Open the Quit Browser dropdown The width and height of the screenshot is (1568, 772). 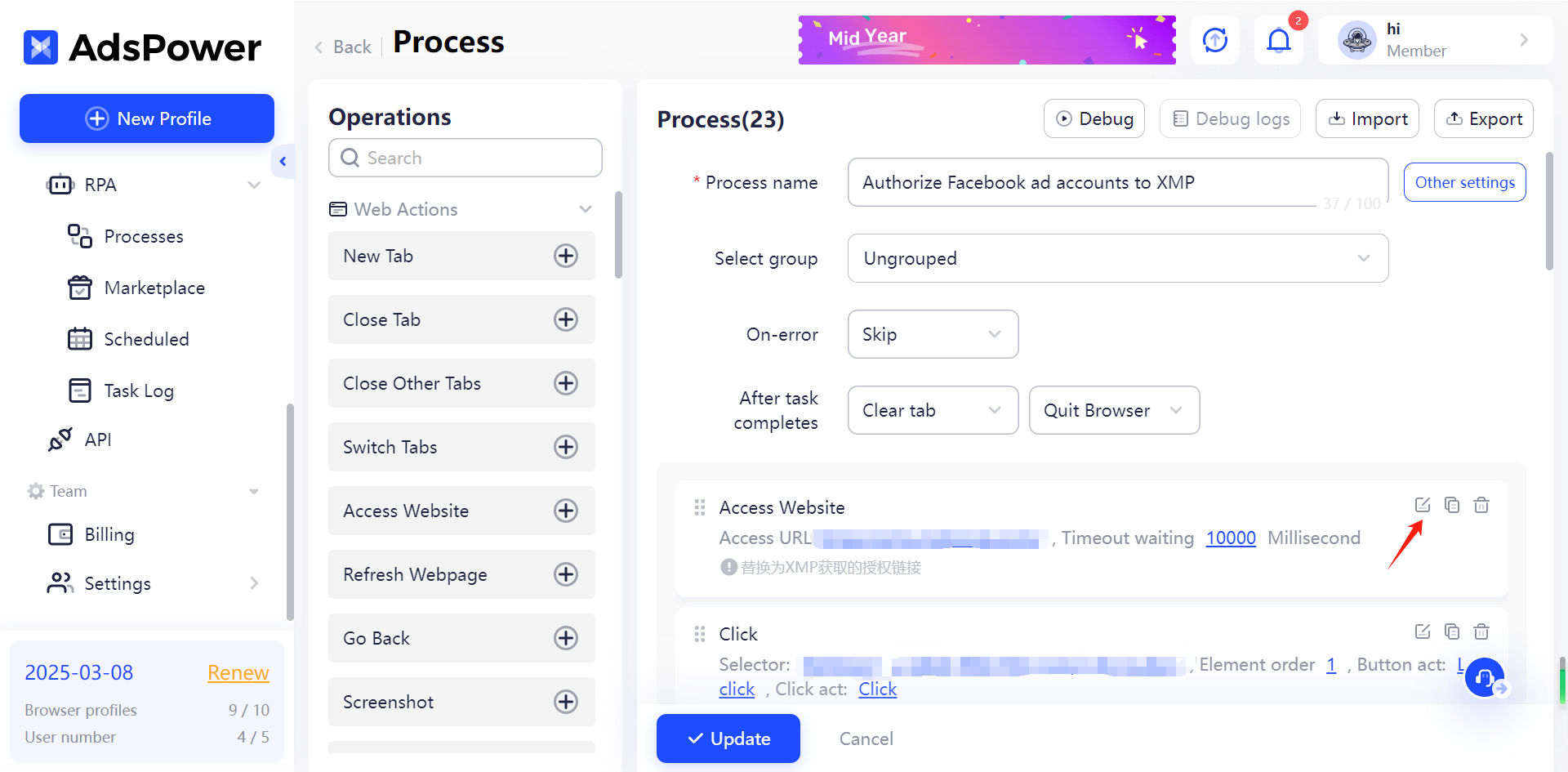(1114, 410)
